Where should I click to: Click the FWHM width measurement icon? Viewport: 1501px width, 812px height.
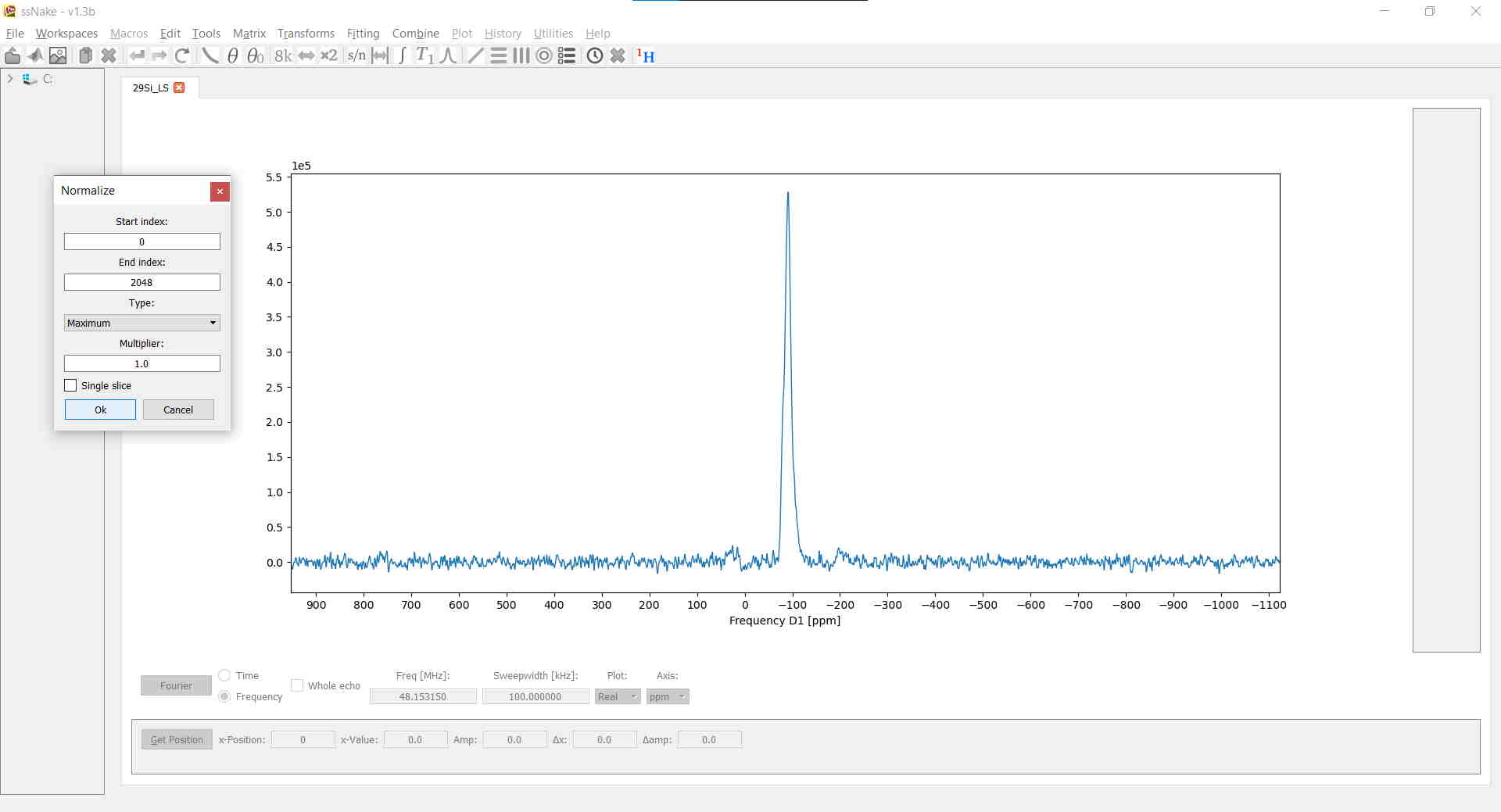point(380,55)
